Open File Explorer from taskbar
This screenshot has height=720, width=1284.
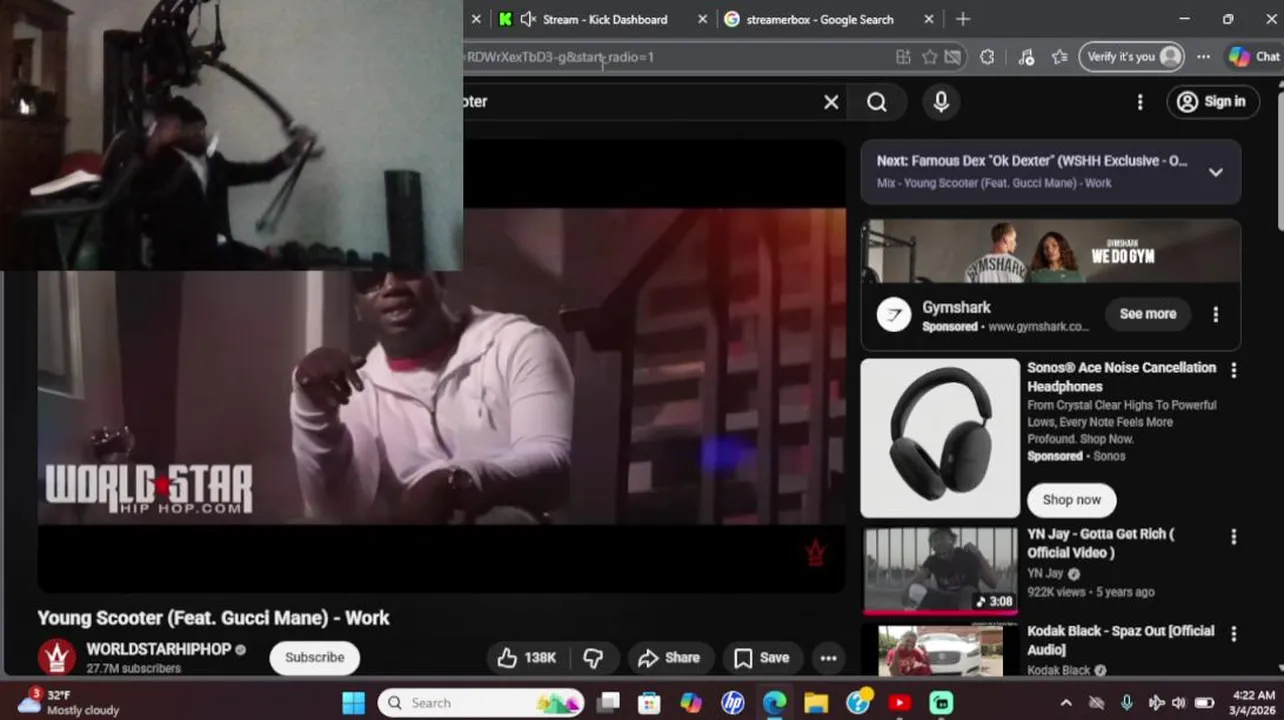pos(816,703)
